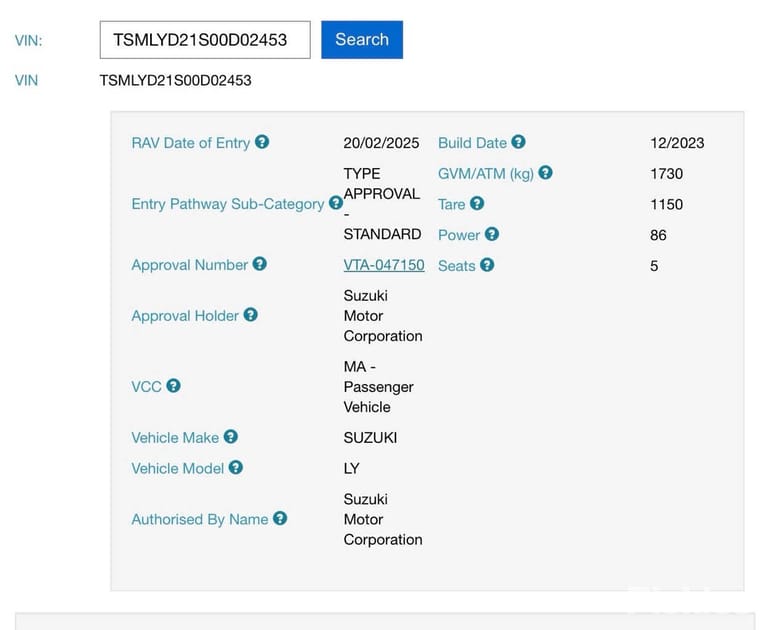Click the VIN label left of the result

pos(26,80)
